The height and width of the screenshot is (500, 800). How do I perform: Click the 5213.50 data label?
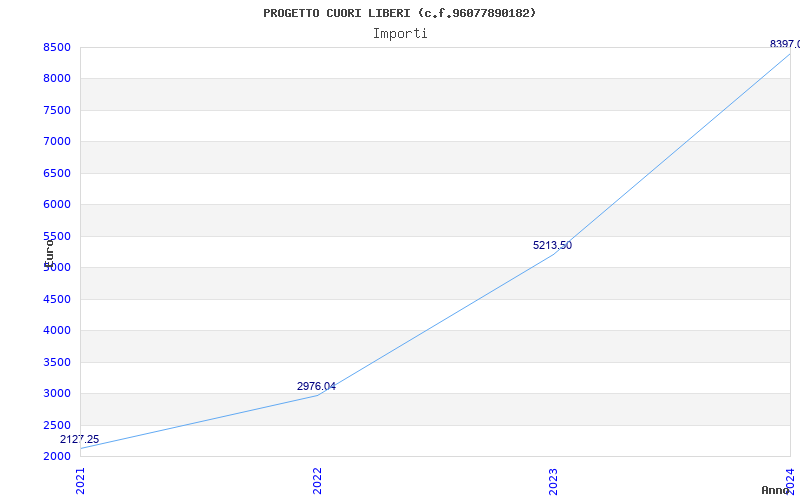point(553,245)
